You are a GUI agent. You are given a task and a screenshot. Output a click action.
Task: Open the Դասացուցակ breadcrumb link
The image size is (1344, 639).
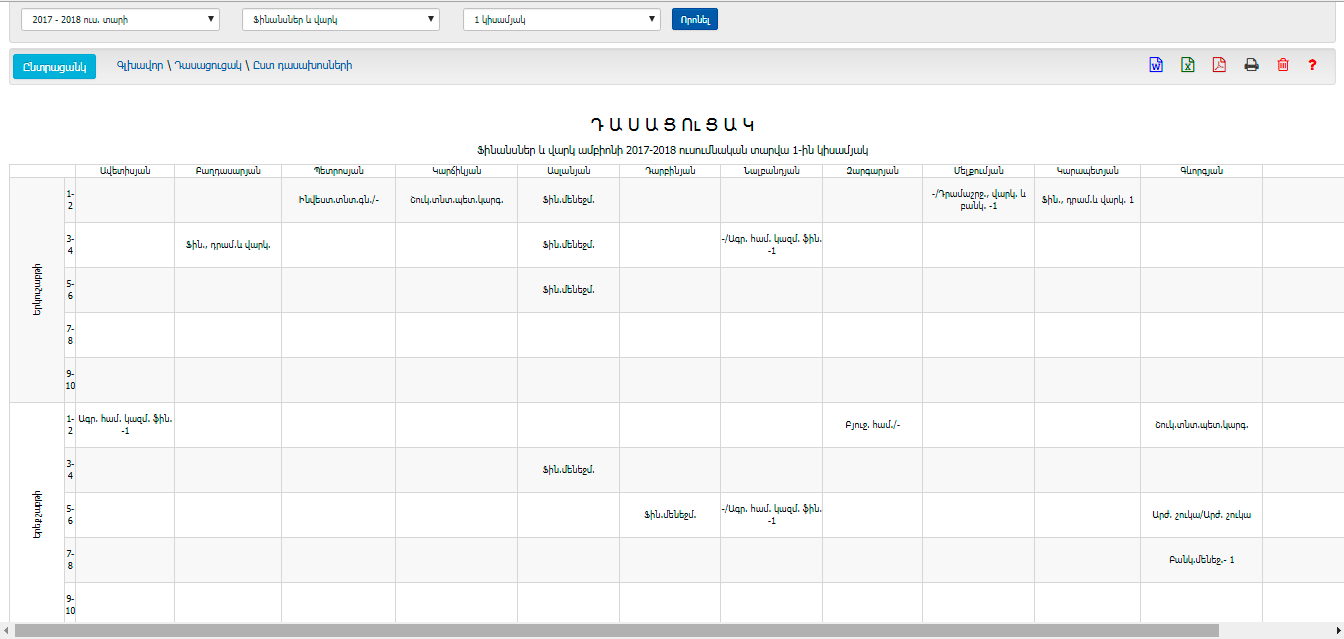208,66
